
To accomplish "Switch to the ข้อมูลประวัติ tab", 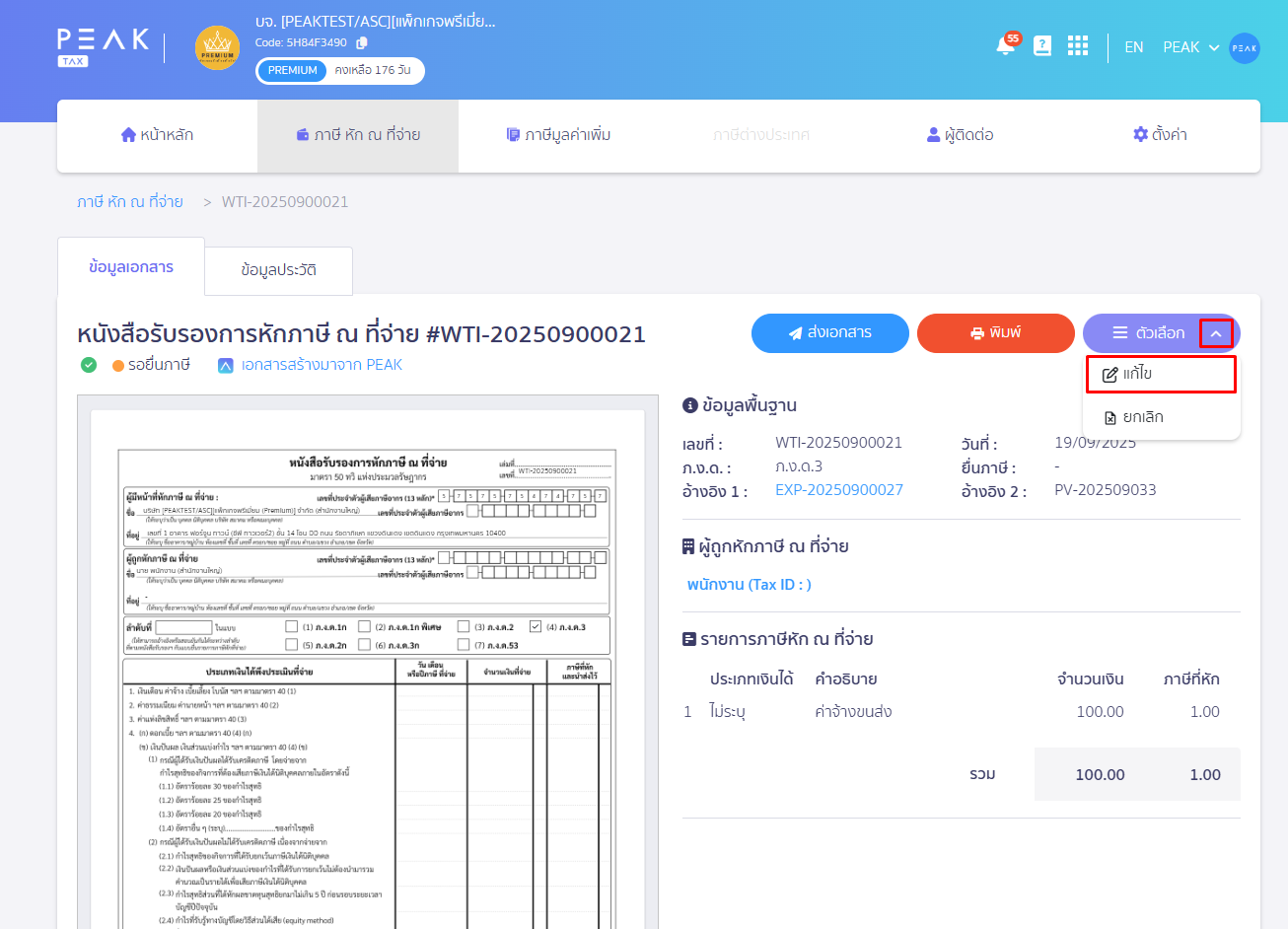I will click(278, 270).
